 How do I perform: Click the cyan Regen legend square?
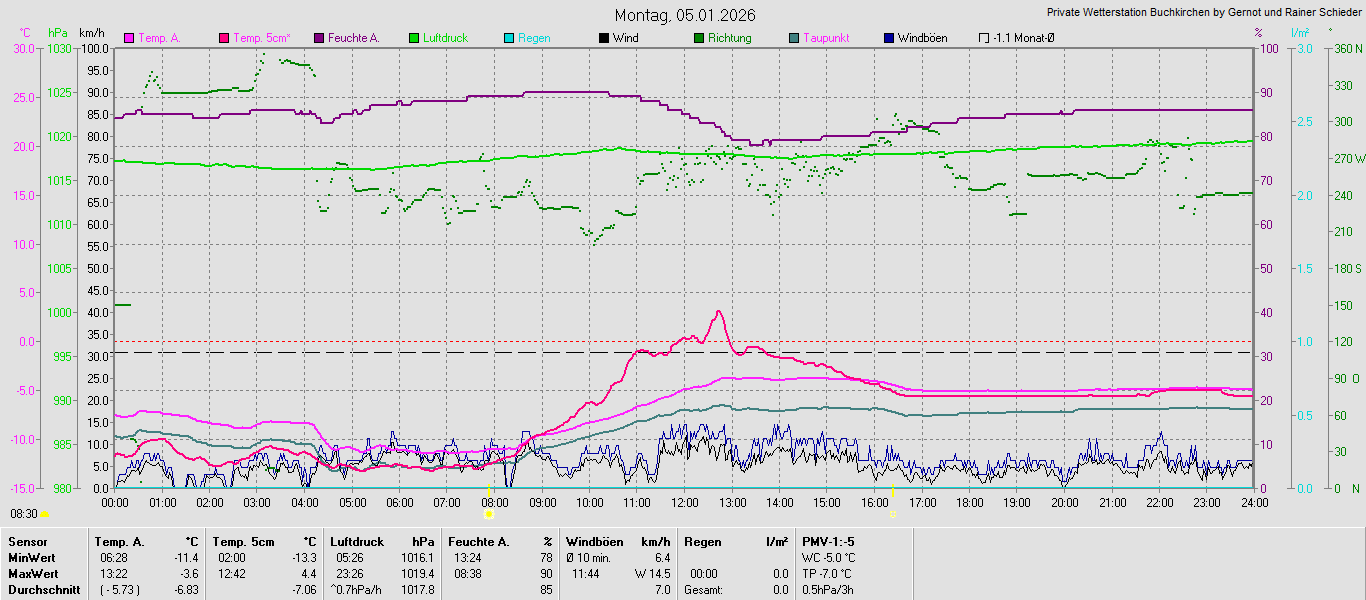[x=509, y=39]
